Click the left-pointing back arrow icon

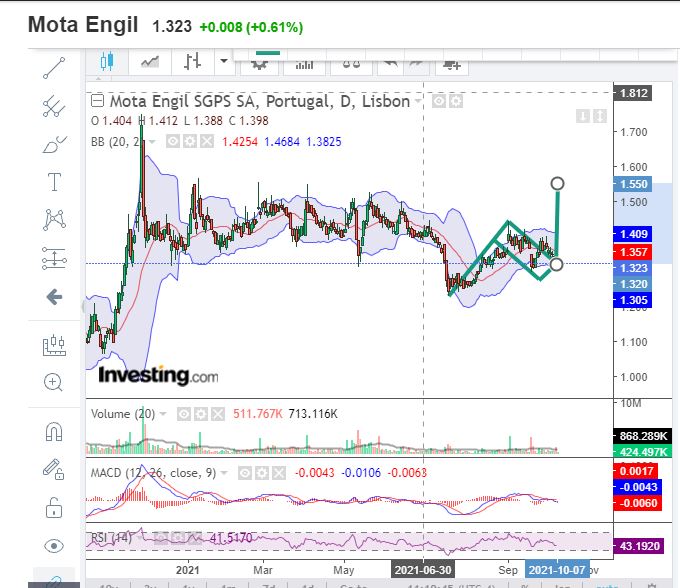(54, 297)
